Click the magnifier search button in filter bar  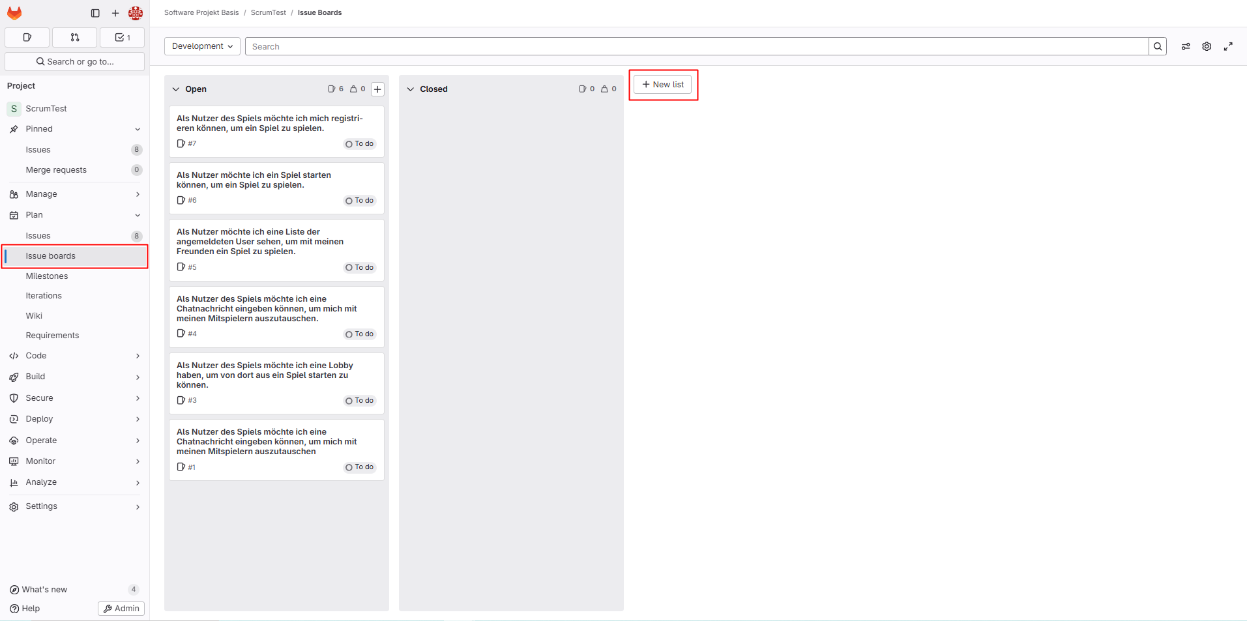click(1157, 46)
